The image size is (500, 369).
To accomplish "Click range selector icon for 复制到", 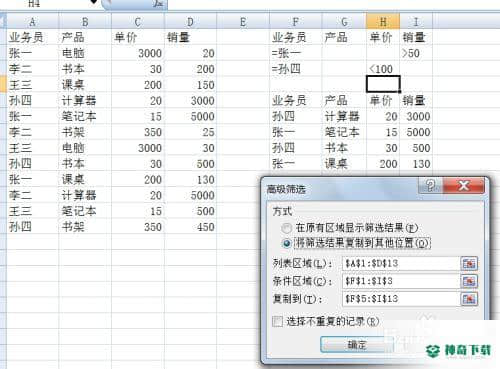I will (469, 299).
